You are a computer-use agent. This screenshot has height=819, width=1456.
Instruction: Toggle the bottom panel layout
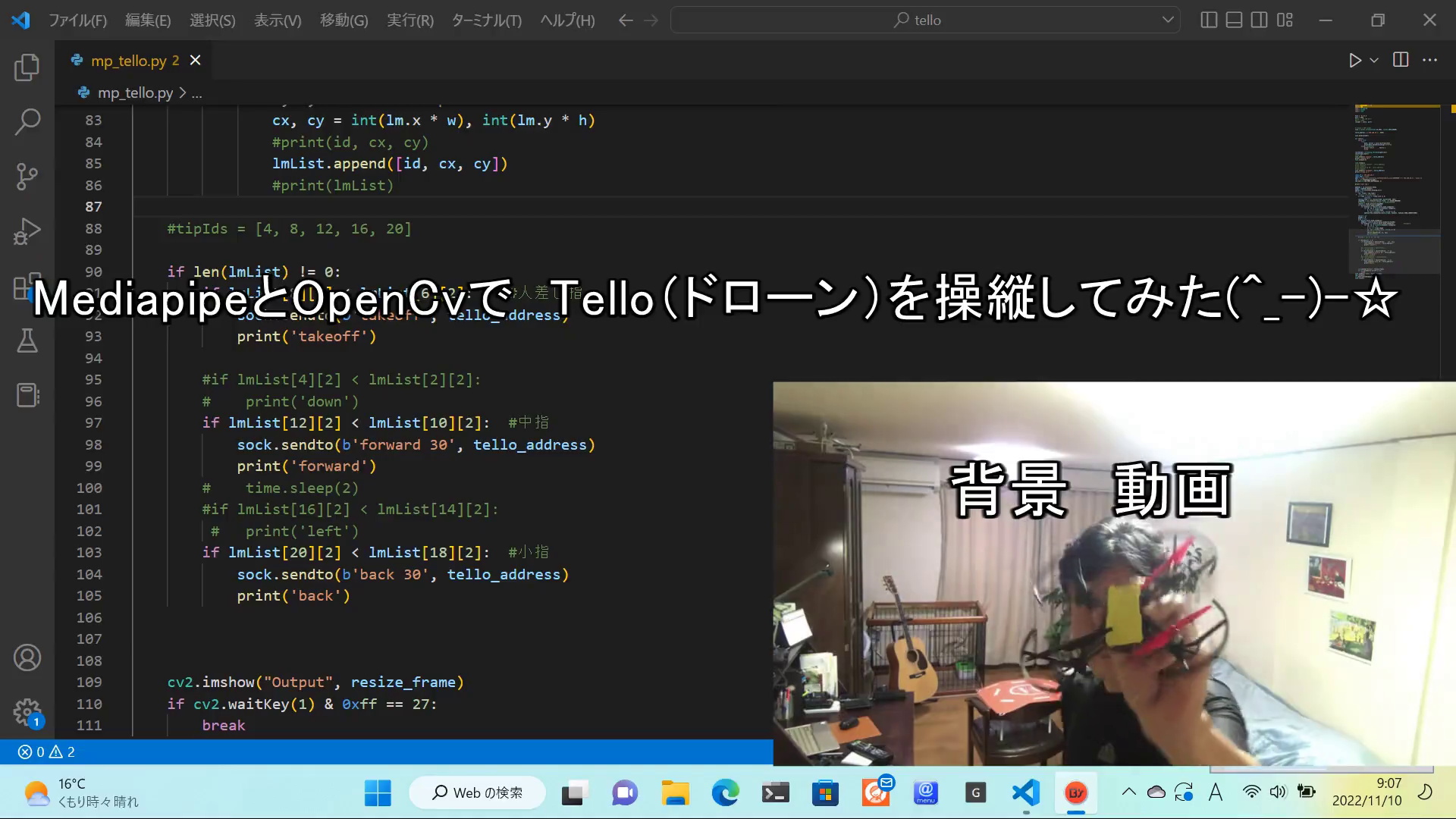(1234, 20)
